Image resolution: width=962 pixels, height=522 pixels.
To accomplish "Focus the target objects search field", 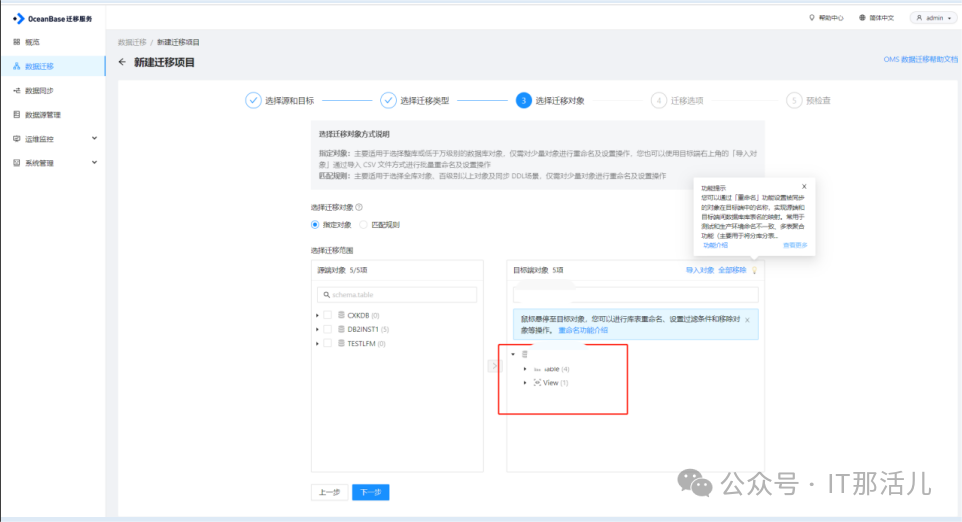I will (636, 295).
